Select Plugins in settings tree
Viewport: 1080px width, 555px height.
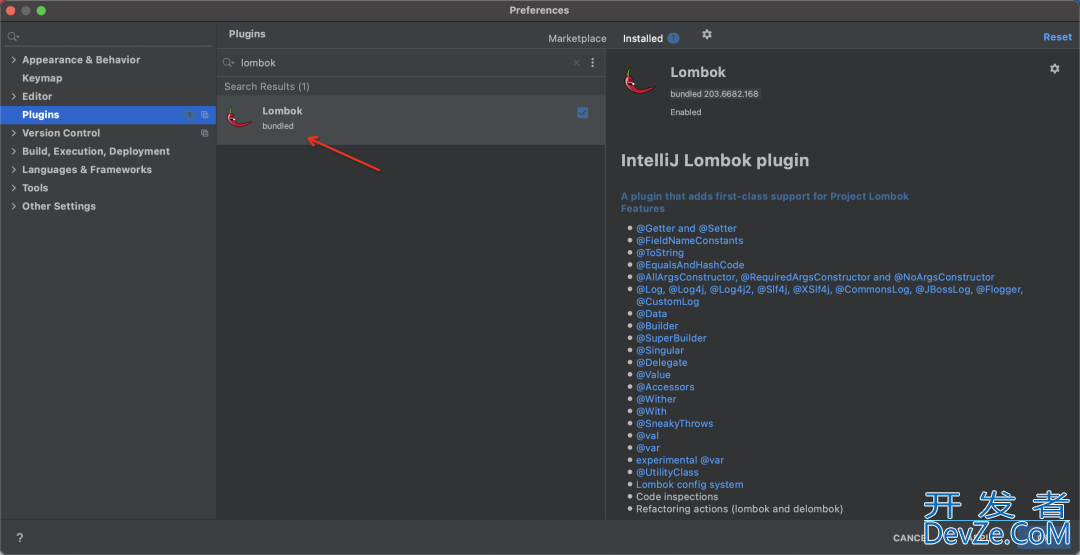[x=41, y=115]
